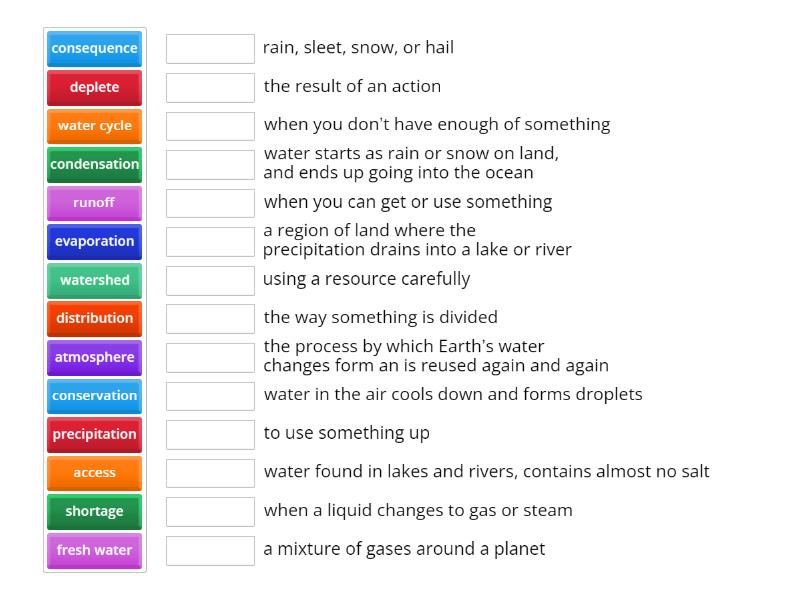
Task: Select the answer slot for 'using a resource carefully'
Action: point(210,280)
